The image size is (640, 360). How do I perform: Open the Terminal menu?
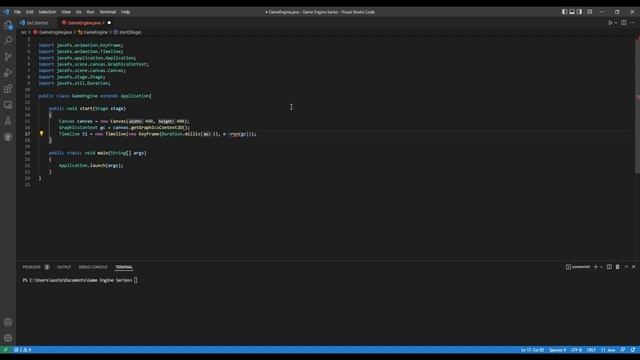click(x=108, y=12)
